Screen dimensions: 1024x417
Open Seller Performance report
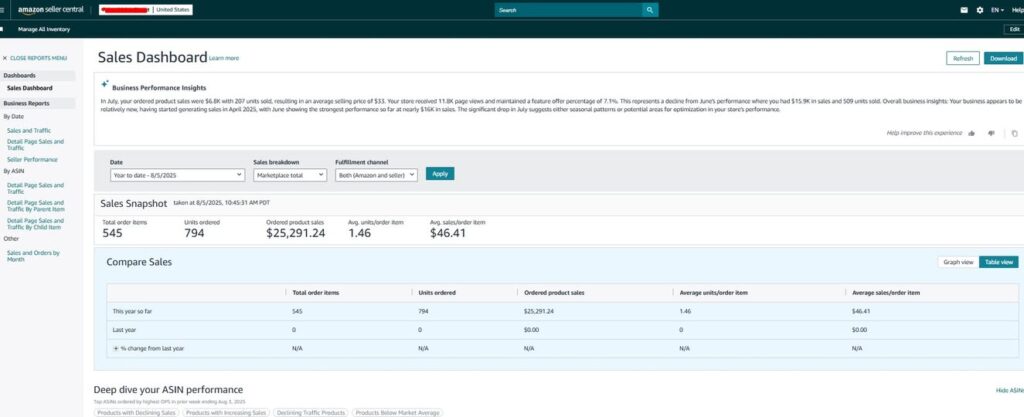point(32,159)
